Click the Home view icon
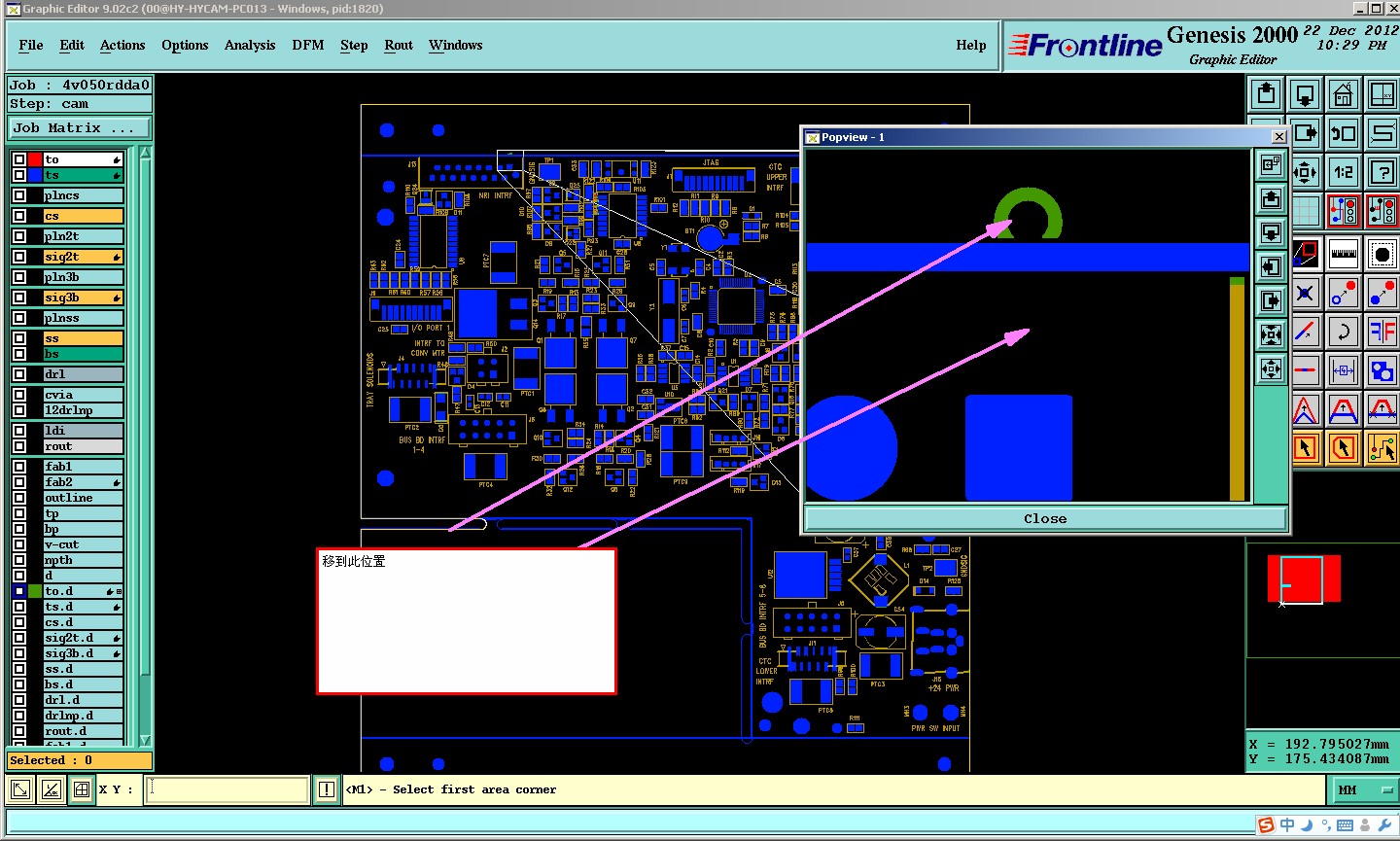This screenshot has width=1400, height=841. pyautogui.click(x=1343, y=94)
